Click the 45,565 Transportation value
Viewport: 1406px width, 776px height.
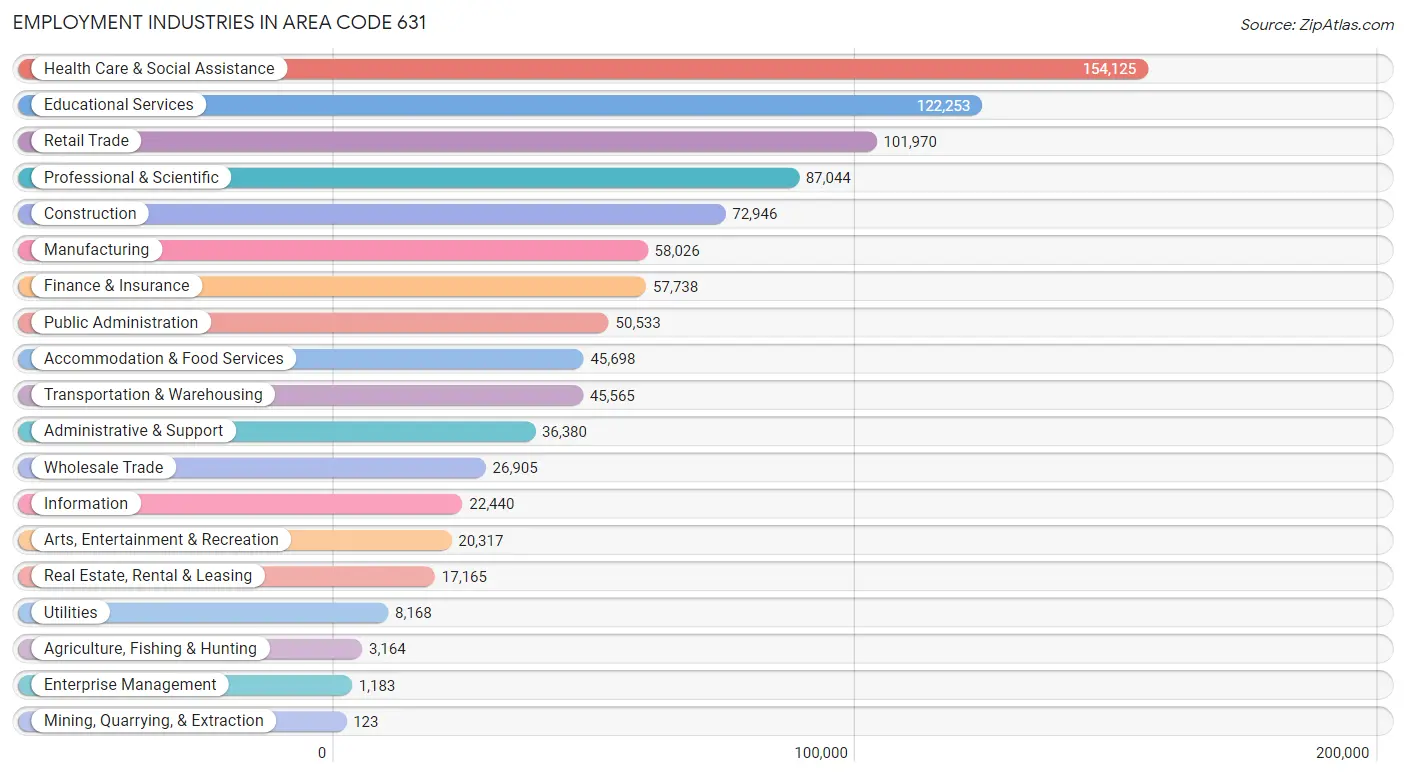click(612, 395)
